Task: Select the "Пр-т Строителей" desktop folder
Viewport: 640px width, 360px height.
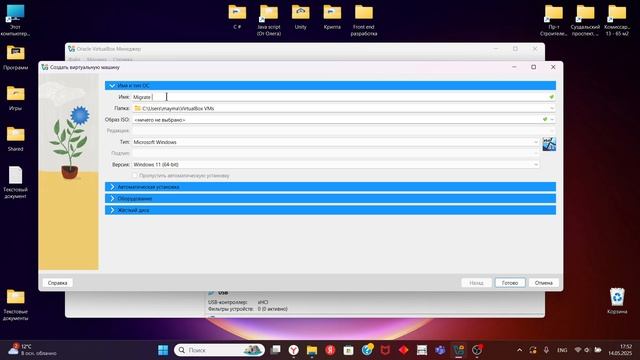Action: (553, 20)
